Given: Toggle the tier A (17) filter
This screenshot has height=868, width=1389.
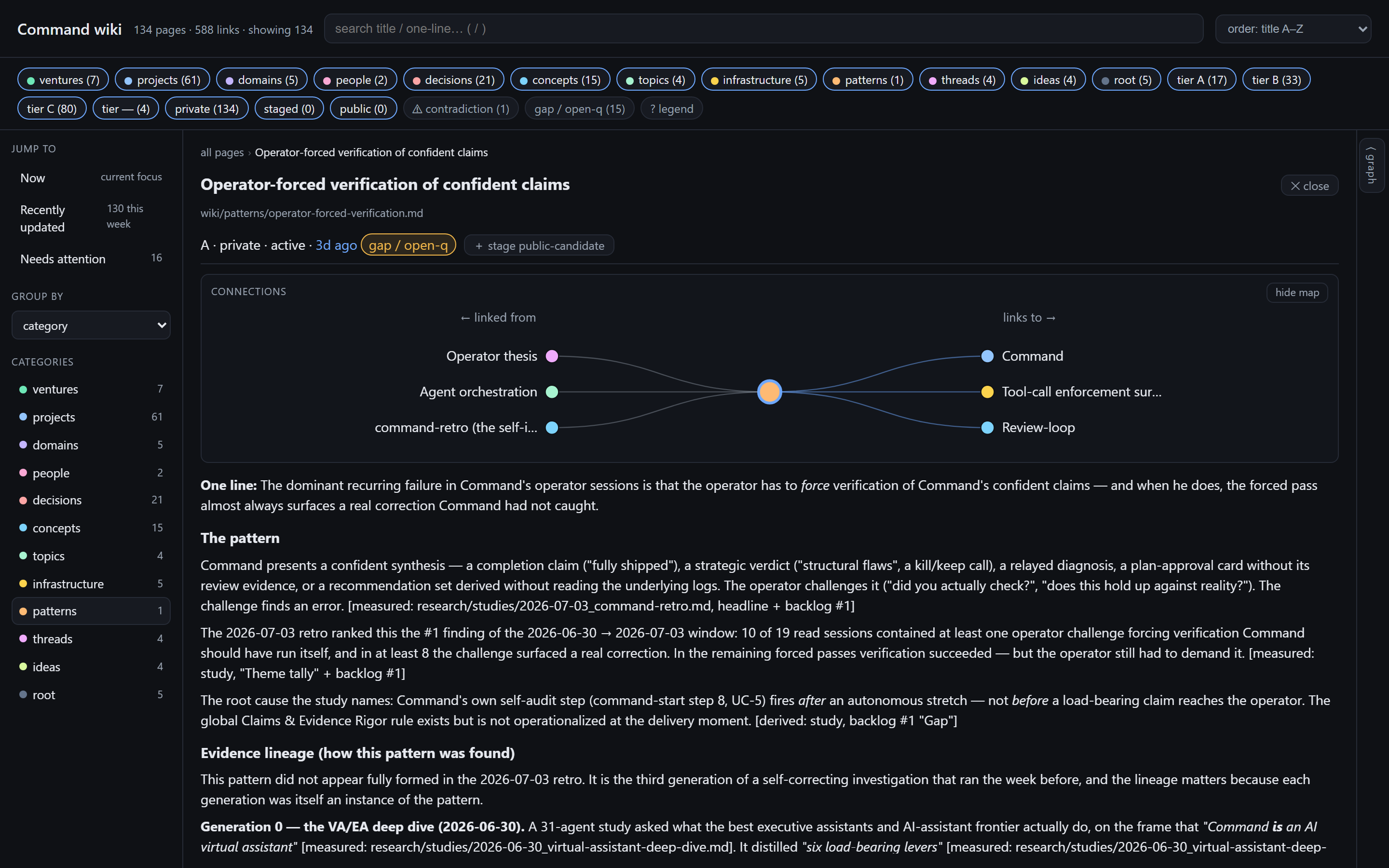Looking at the screenshot, I should [x=1201, y=80].
